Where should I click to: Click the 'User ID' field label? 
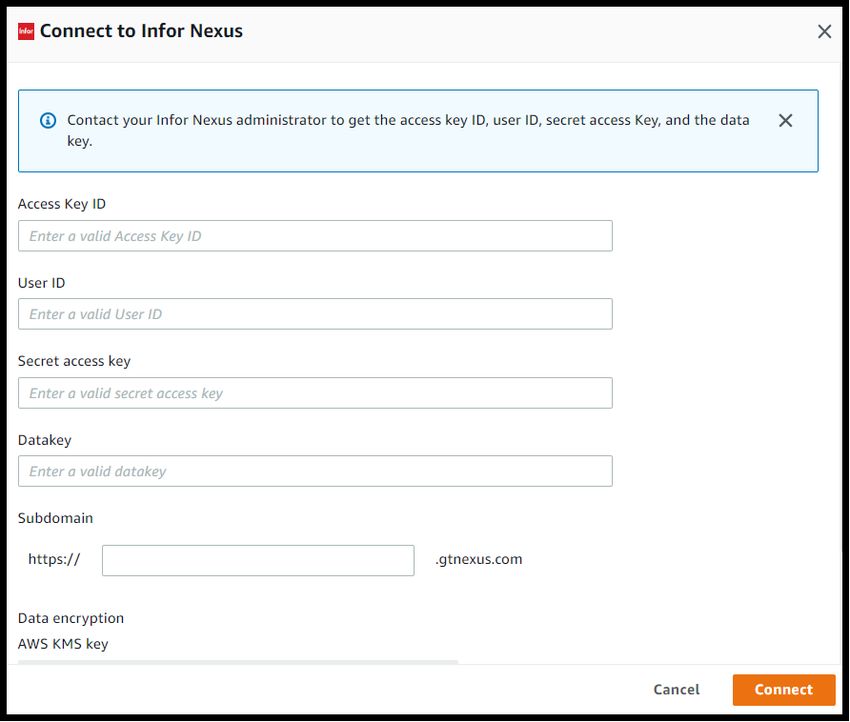tap(42, 283)
